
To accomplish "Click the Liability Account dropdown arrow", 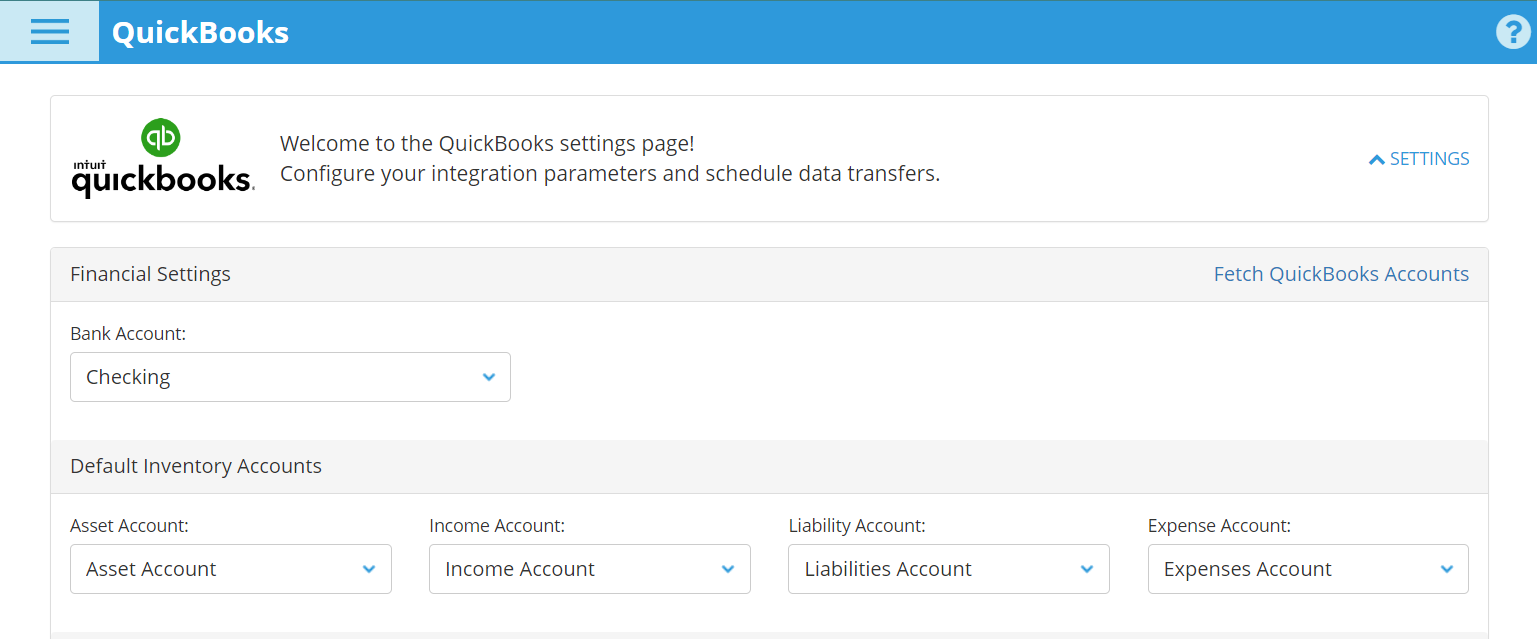I will pyautogui.click(x=1087, y=569).
